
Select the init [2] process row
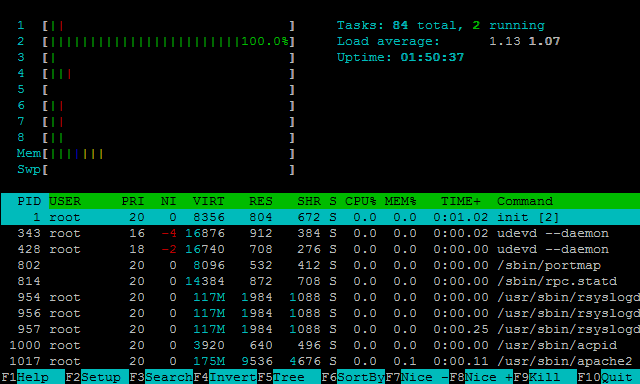pos(320,217)
